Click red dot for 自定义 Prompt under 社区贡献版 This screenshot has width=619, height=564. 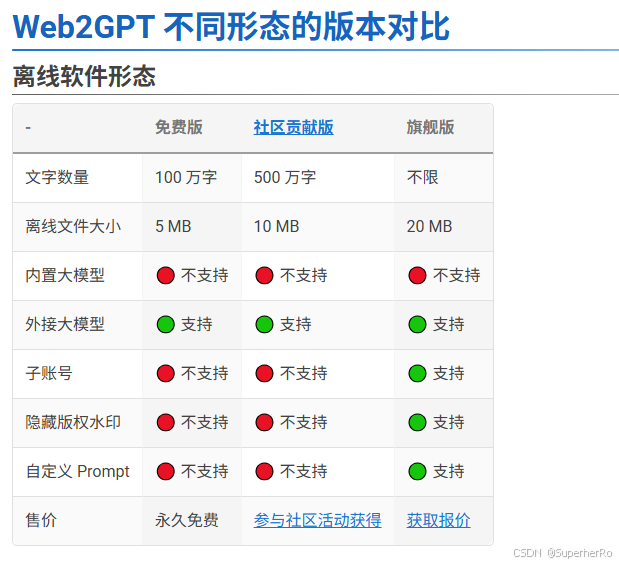click(264, 471)
